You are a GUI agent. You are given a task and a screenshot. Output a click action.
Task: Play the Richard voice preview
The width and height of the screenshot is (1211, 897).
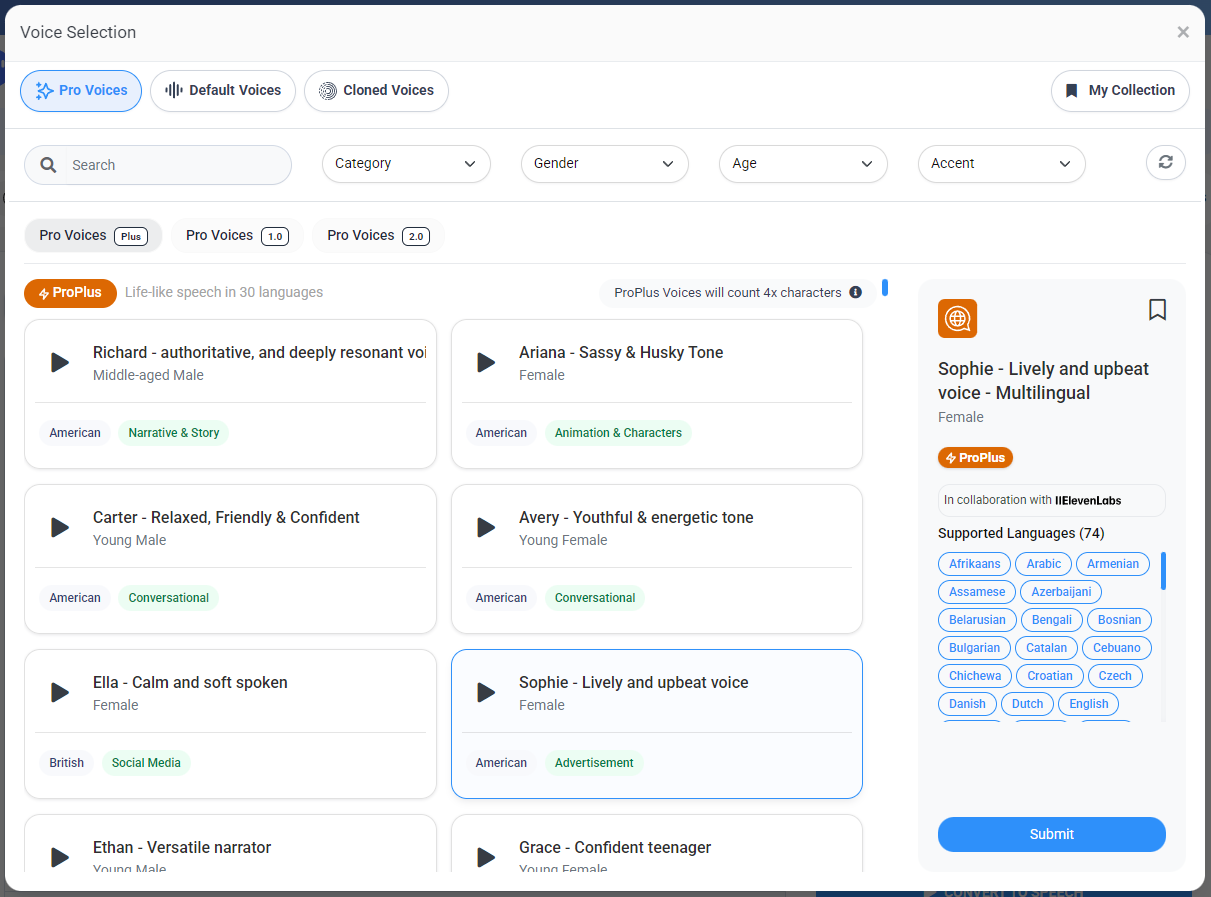point(60,362)
